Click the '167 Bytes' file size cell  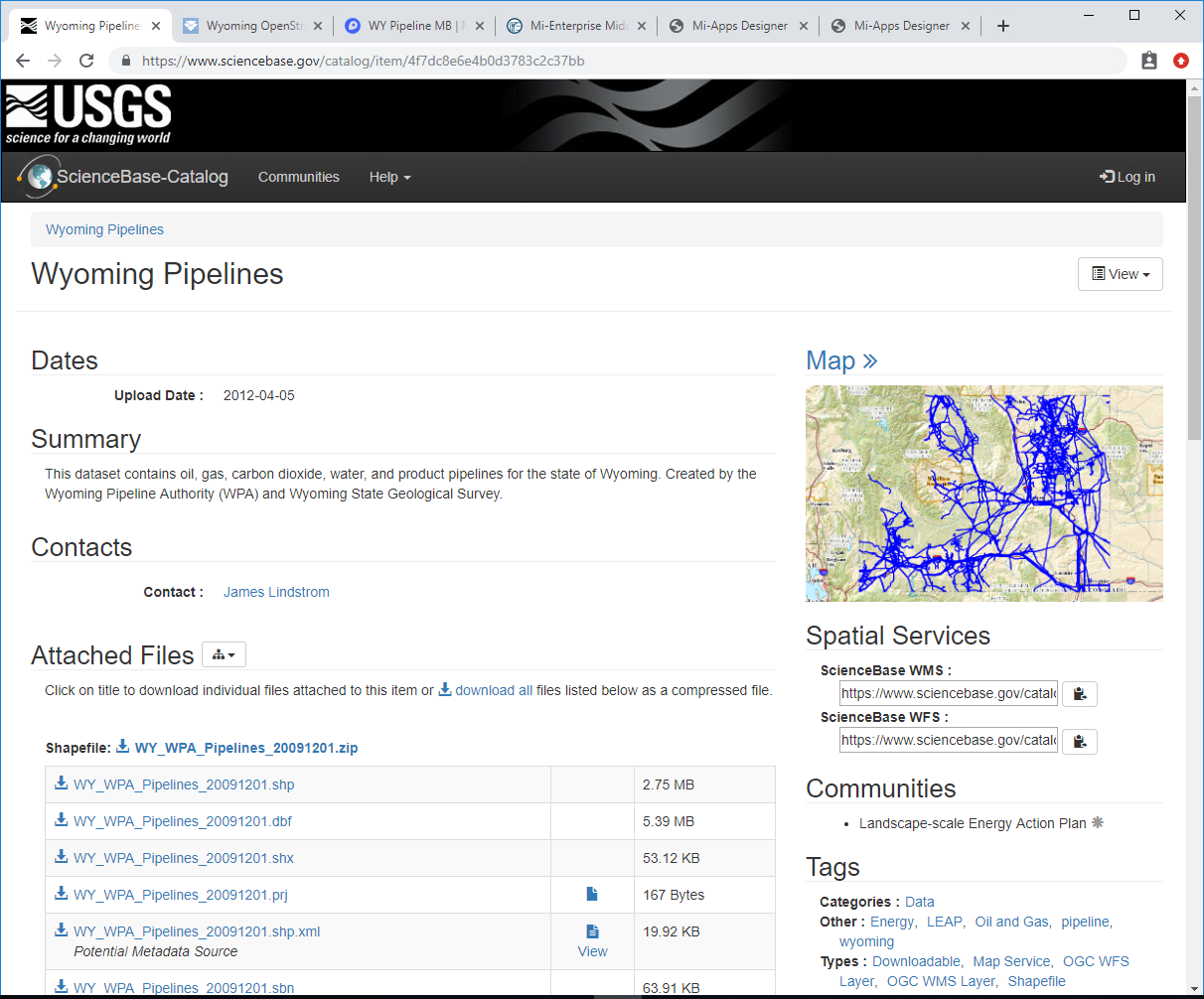[704, 895]
